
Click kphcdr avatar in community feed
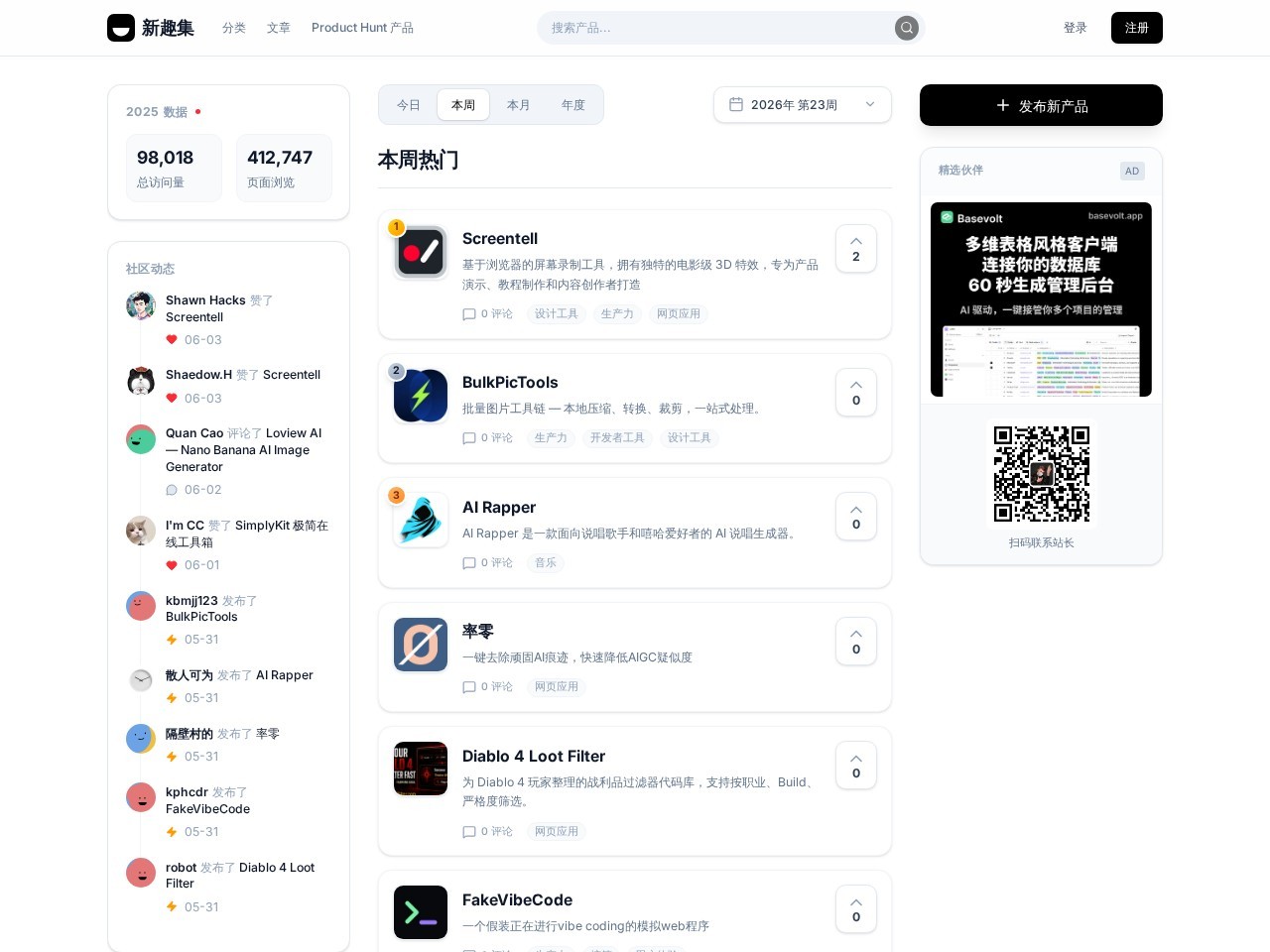pyautogui.click(x=141, y=797)
